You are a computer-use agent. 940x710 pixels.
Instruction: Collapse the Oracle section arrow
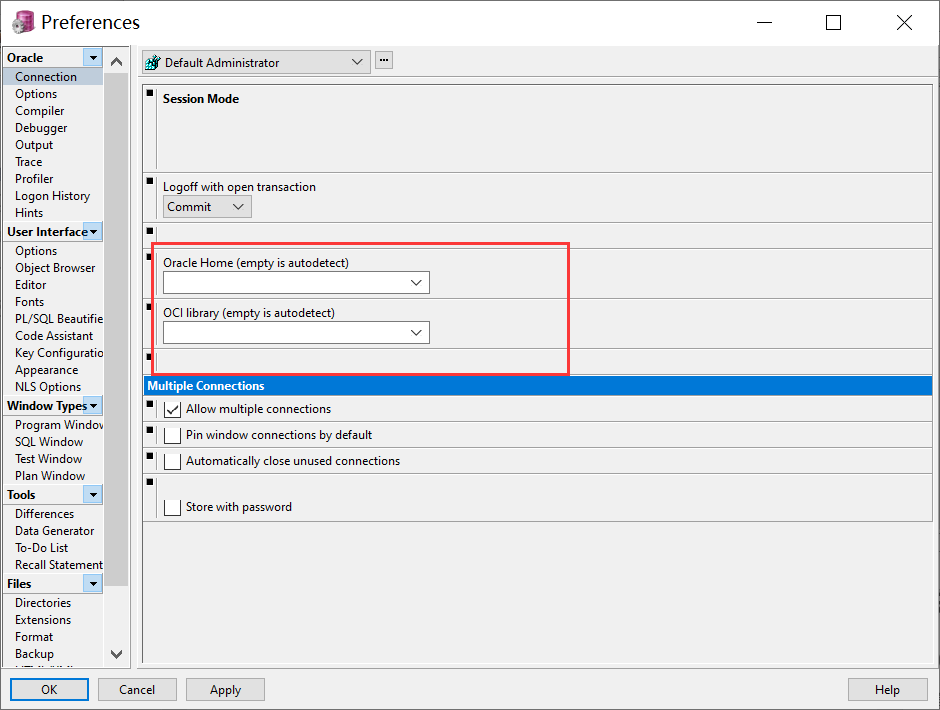tap(93, 58)
